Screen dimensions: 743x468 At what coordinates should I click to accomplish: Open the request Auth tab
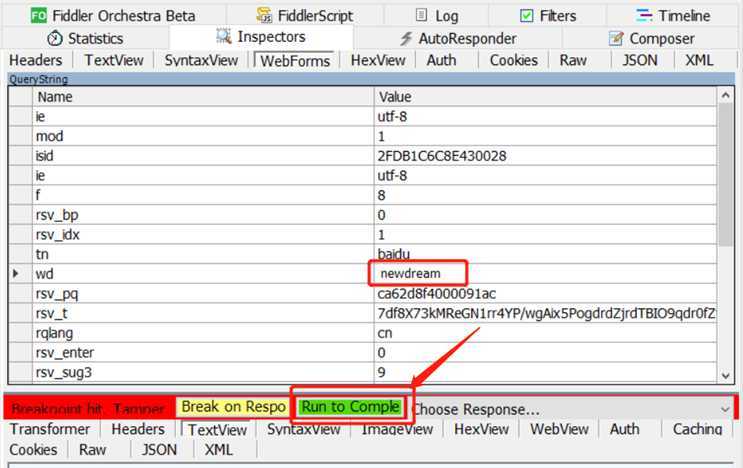(x=441, y=60)
